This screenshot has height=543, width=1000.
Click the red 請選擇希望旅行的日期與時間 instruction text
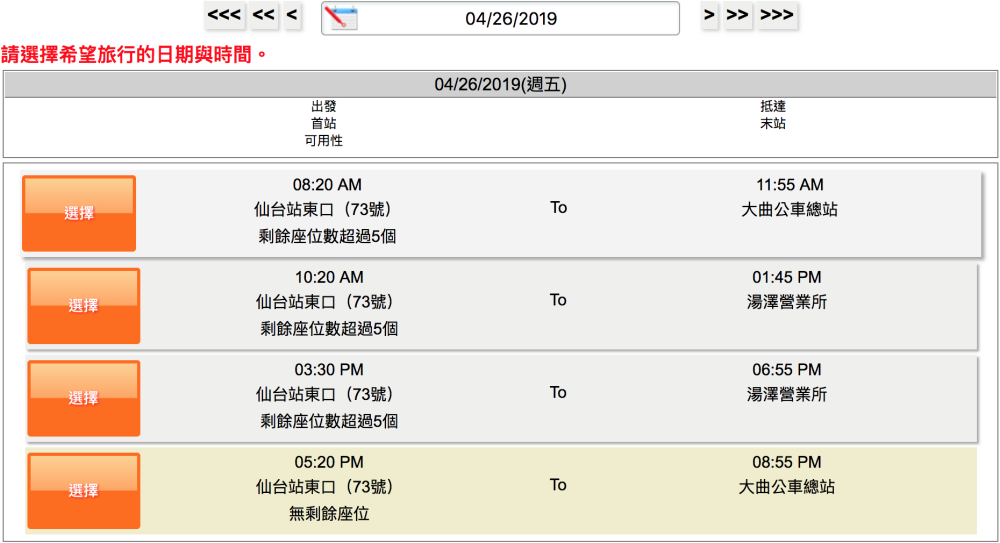point(135,54)
